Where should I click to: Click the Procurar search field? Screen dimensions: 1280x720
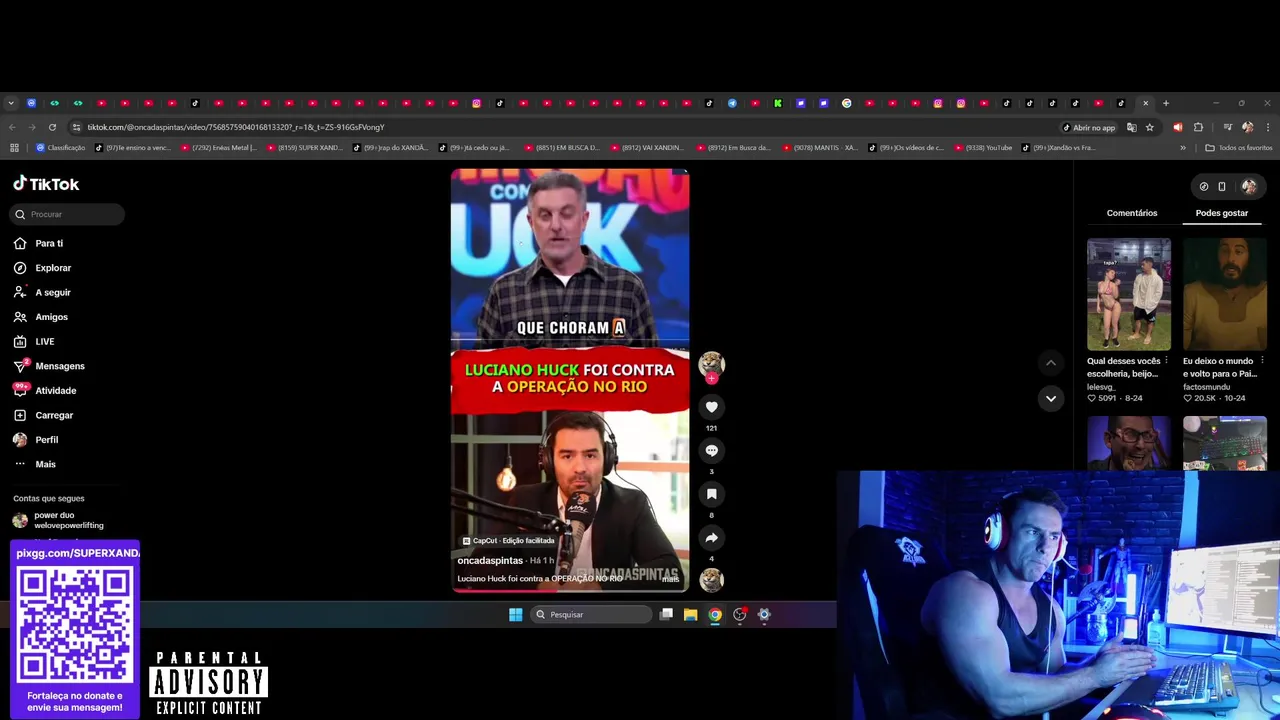[68, 214]
